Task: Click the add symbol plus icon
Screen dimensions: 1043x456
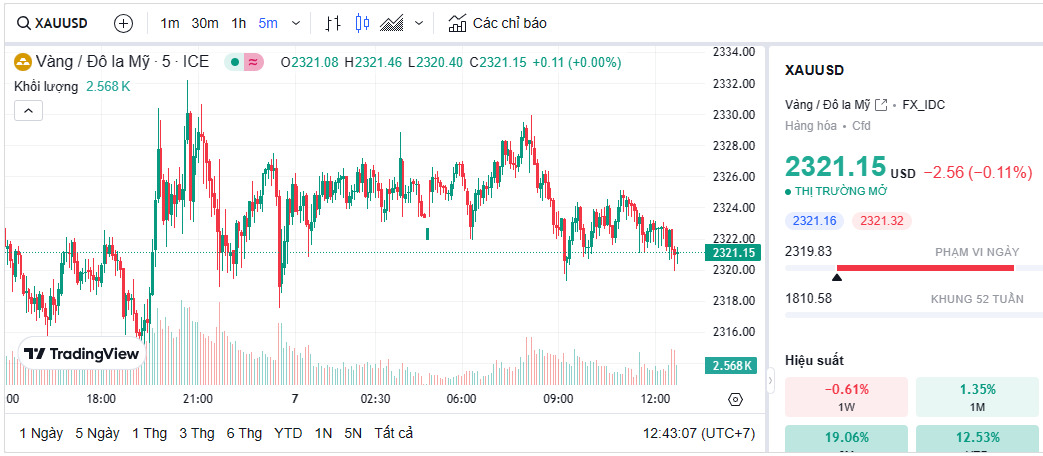Action: point(123,23)
